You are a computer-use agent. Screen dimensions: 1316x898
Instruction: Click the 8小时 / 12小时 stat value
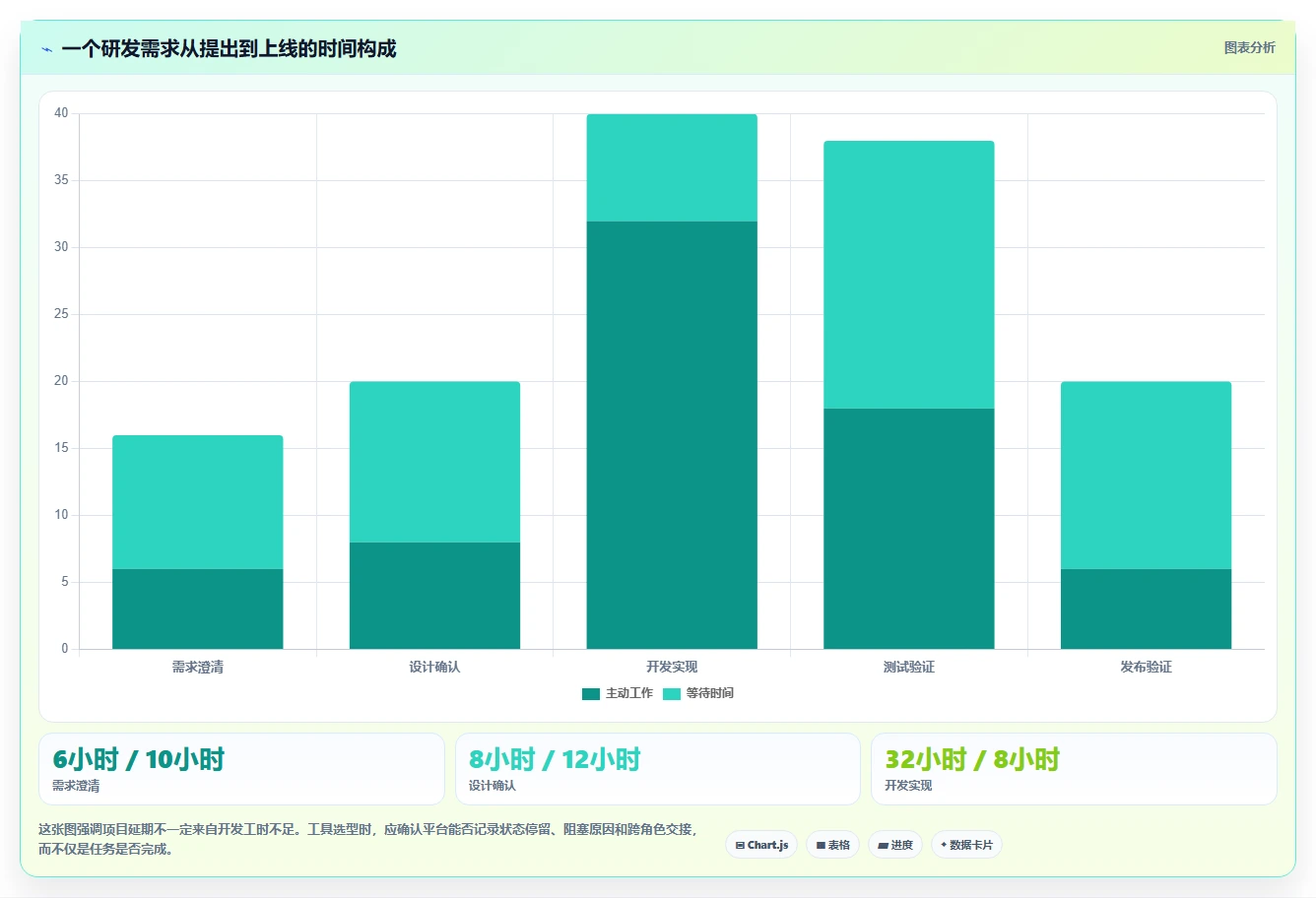pyautogui.click(x=555, y=759)
